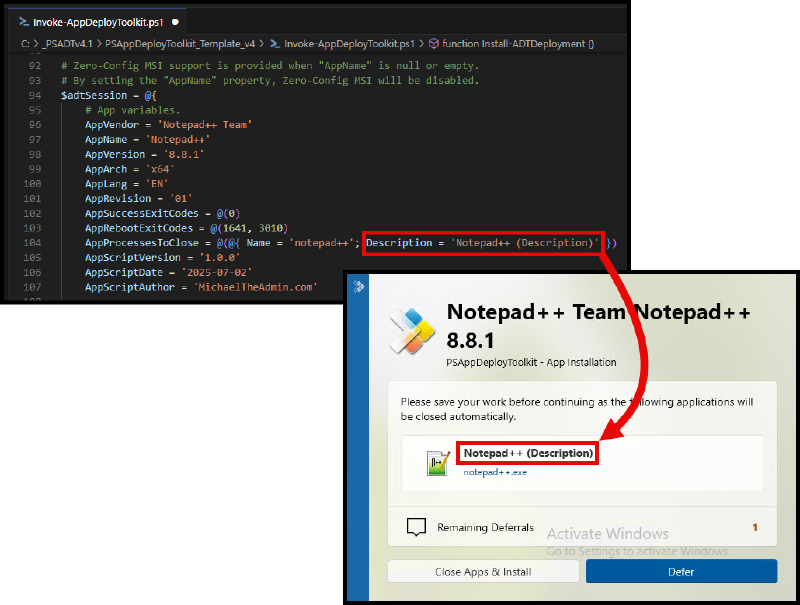Open the Invoke-AppDeployToolkit.ps1 breadcrumb file entry
This screenshot has height=605, width=800.
[350, 44]
